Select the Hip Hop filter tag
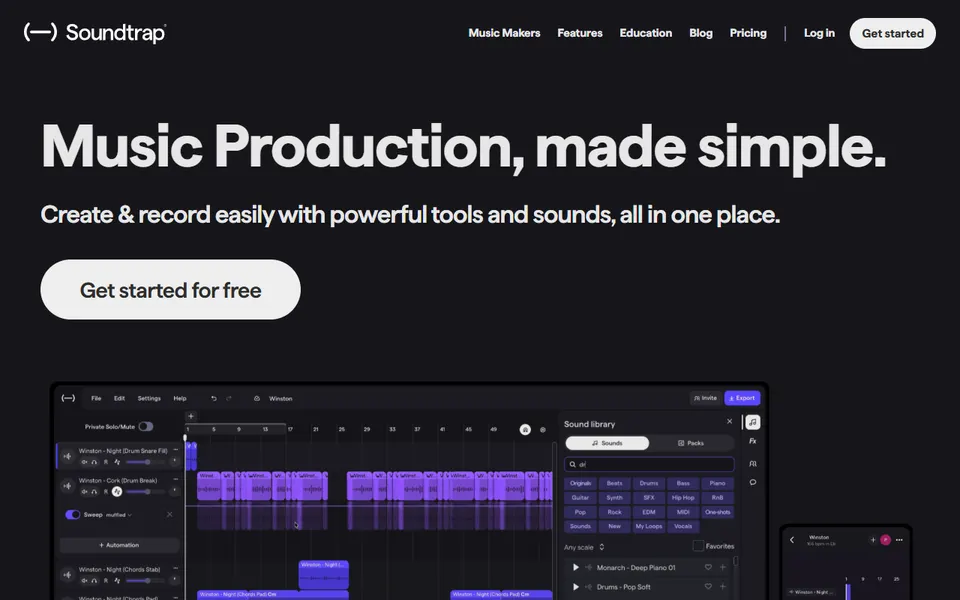 pyautogui.click(x=683, y=497)
